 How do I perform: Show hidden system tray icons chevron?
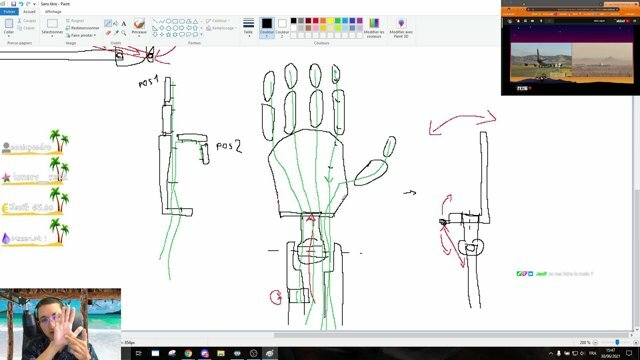click(551, 353)
